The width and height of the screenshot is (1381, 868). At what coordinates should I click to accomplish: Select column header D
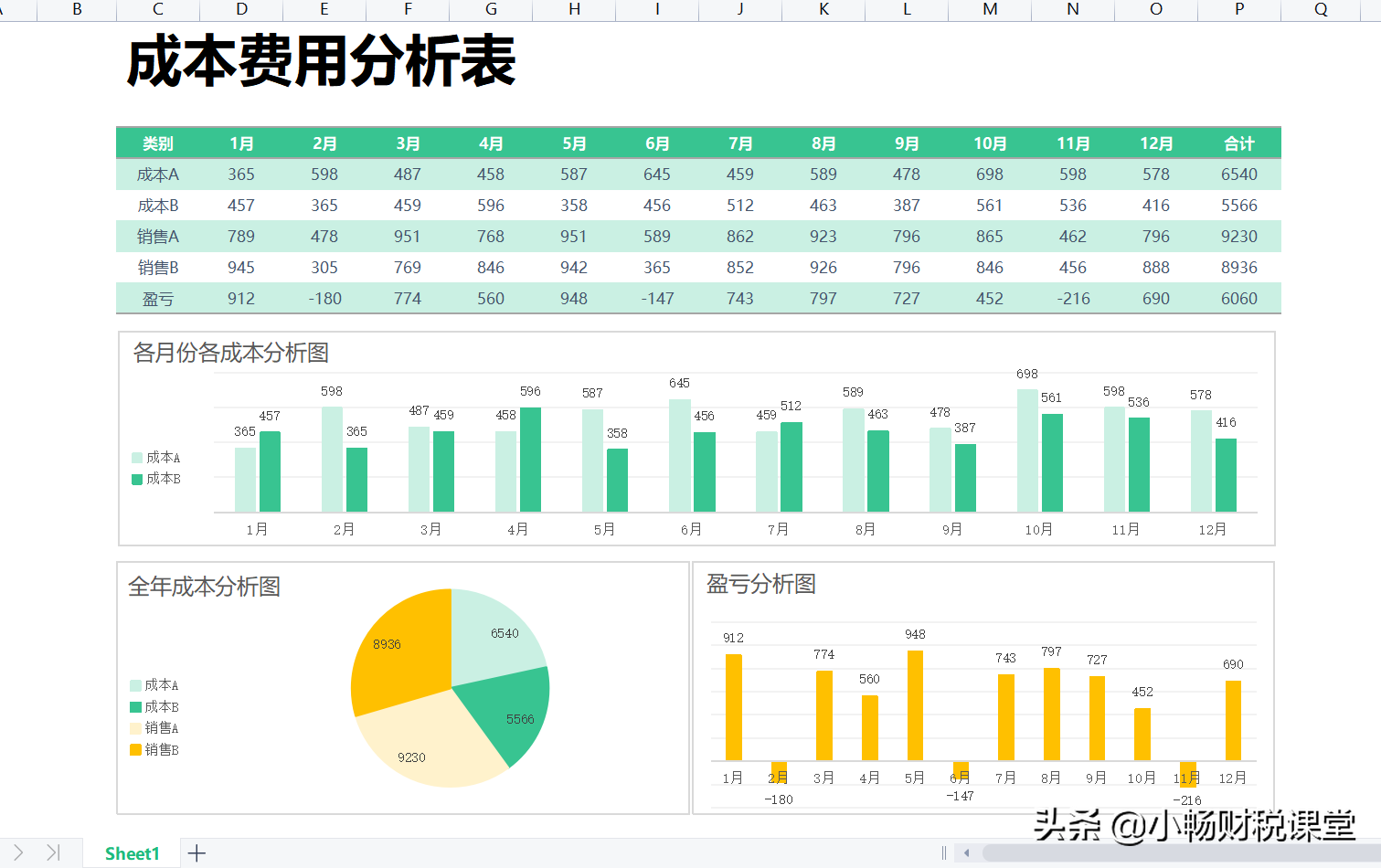(240, 9)
